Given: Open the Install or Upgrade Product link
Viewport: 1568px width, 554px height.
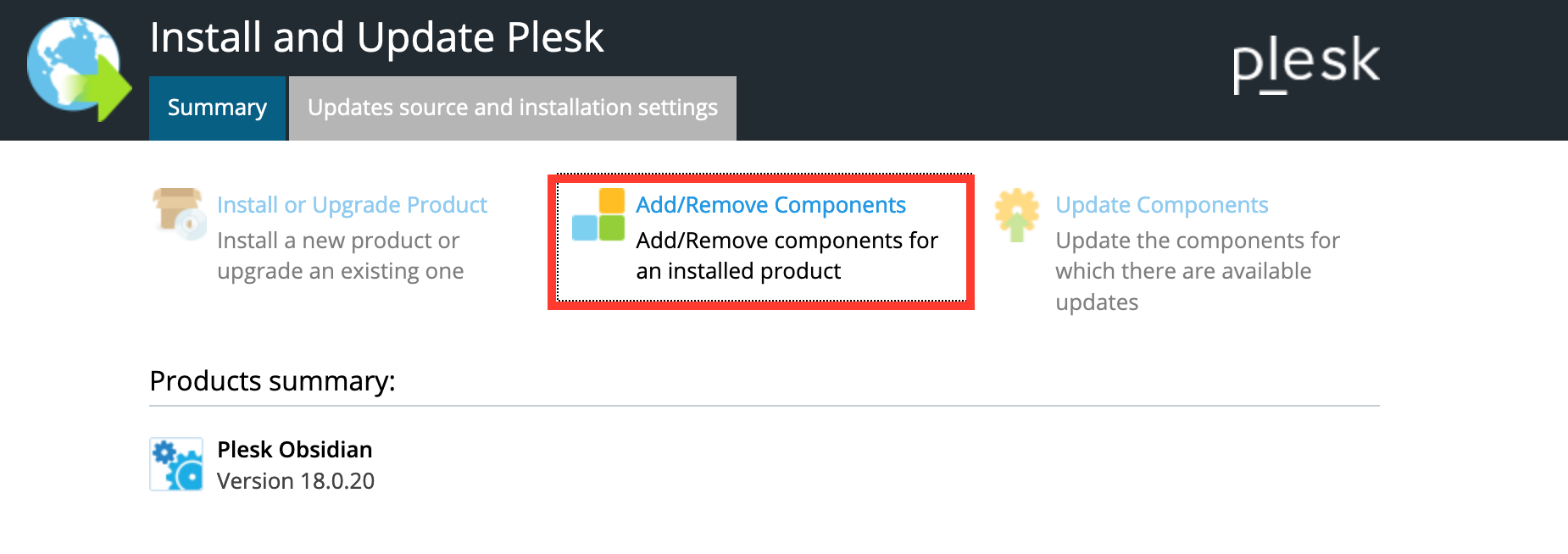Looking at the screenshot, I should point(352,205).
